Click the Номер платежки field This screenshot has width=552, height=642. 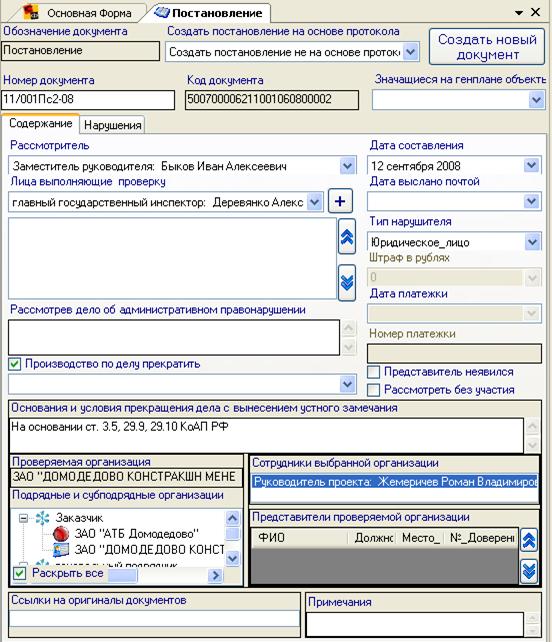(x=454, y=353)
